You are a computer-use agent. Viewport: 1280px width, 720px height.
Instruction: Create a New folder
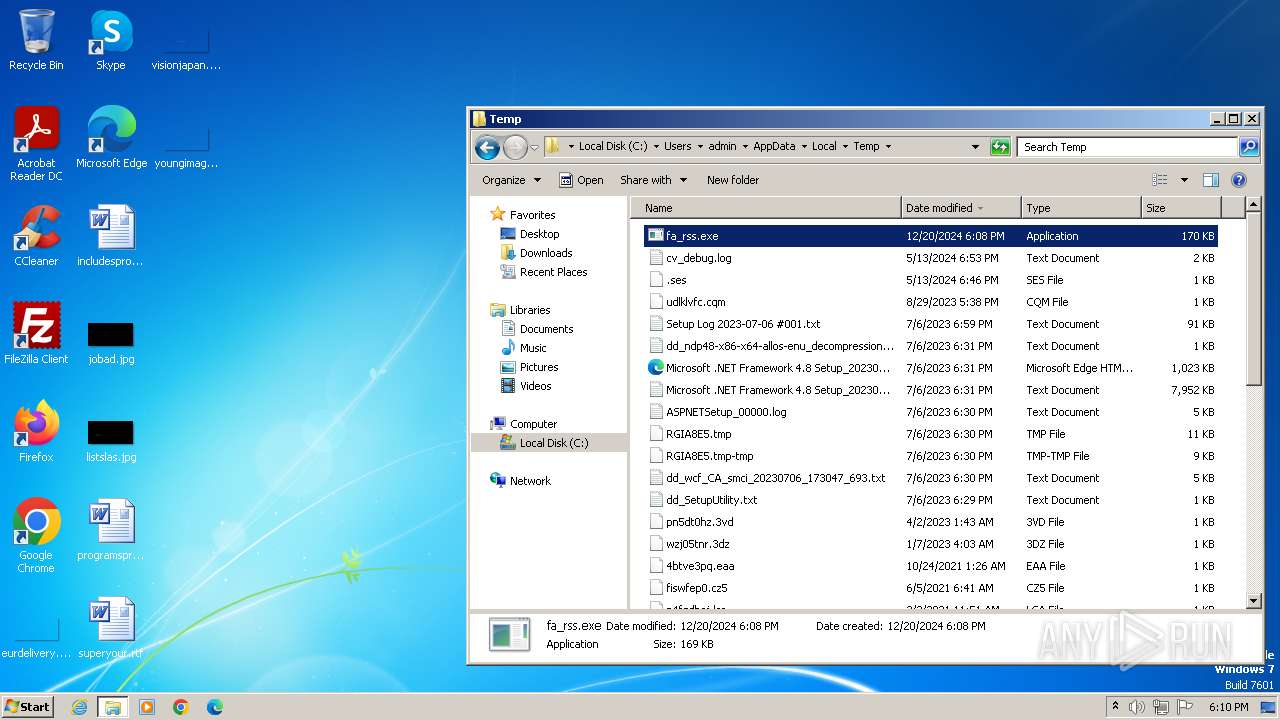coord(733,180)
